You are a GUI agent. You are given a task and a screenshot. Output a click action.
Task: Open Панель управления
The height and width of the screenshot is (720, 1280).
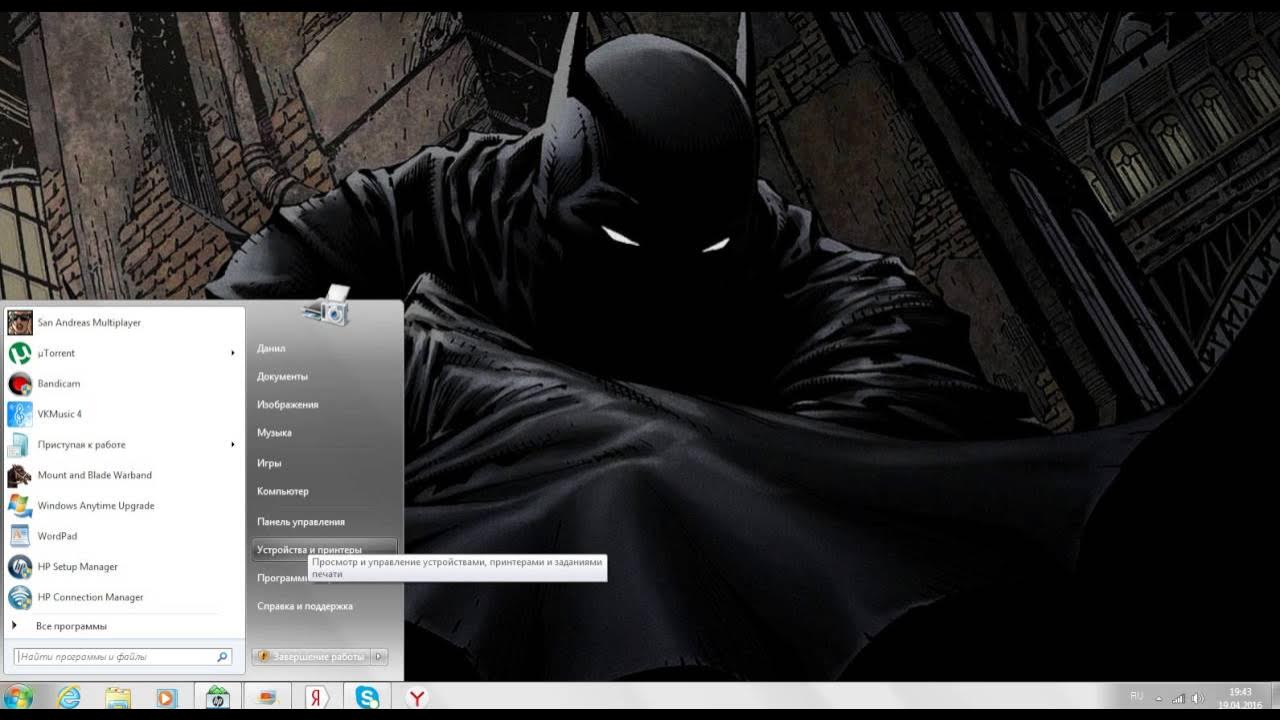(301, 522)
